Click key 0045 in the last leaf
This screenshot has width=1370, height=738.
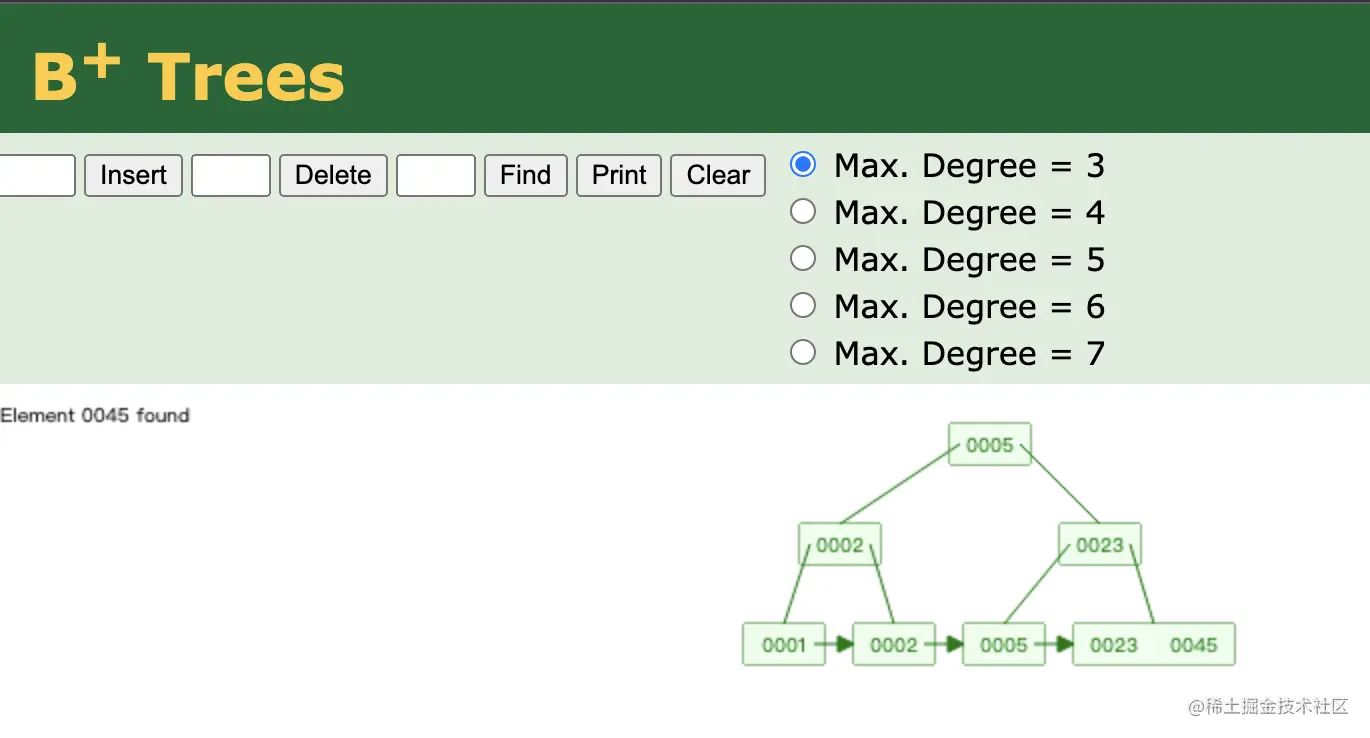click(x=1193, y=645)
